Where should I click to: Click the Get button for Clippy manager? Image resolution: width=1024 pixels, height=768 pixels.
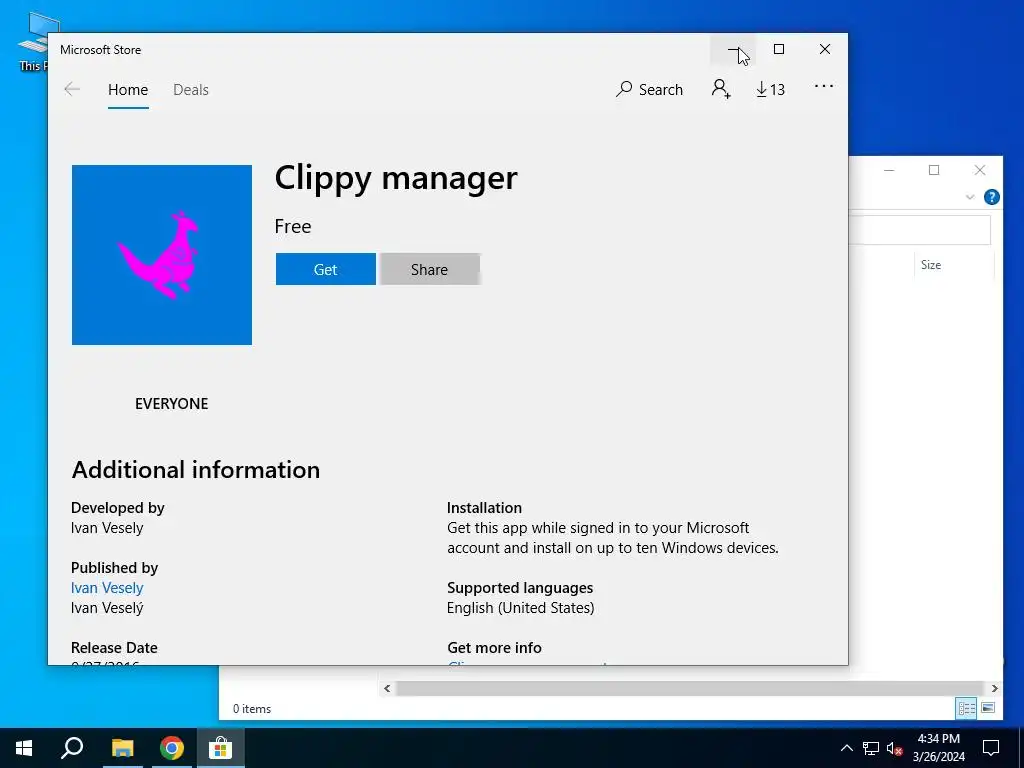325,269
